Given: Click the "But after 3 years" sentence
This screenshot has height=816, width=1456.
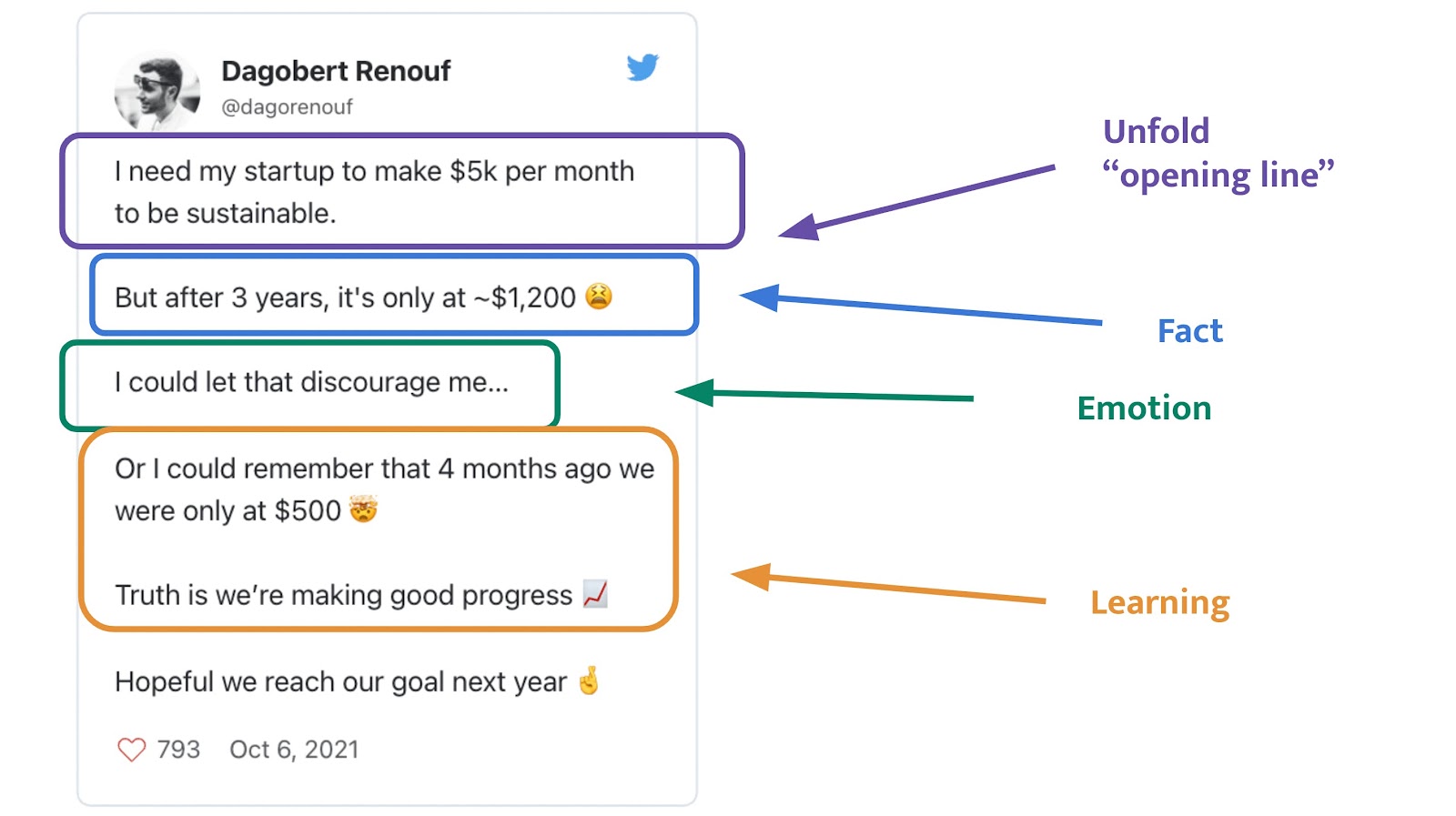Looking at the screenshot, I should tap(345, 297).
